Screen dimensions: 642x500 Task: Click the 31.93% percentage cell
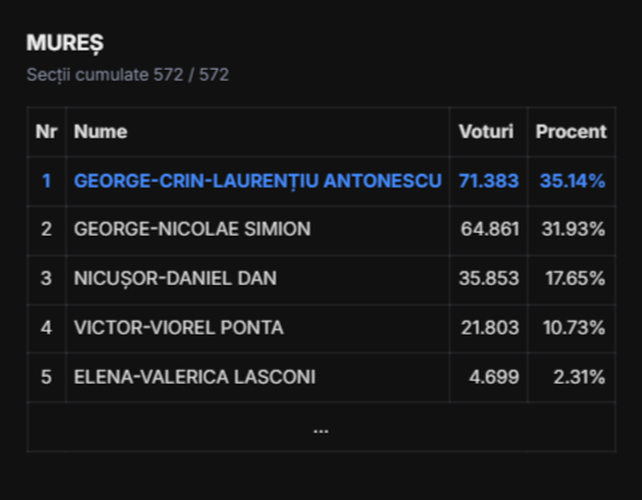point(573,229)
